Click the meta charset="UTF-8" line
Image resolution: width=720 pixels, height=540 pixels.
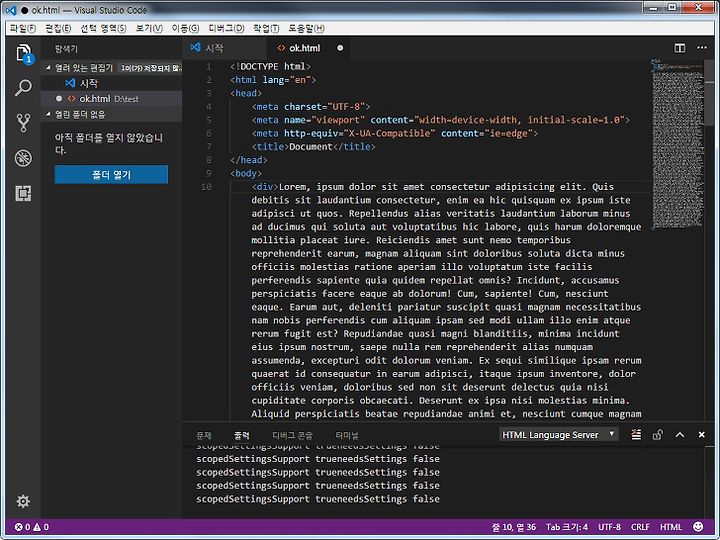point(310,107)
